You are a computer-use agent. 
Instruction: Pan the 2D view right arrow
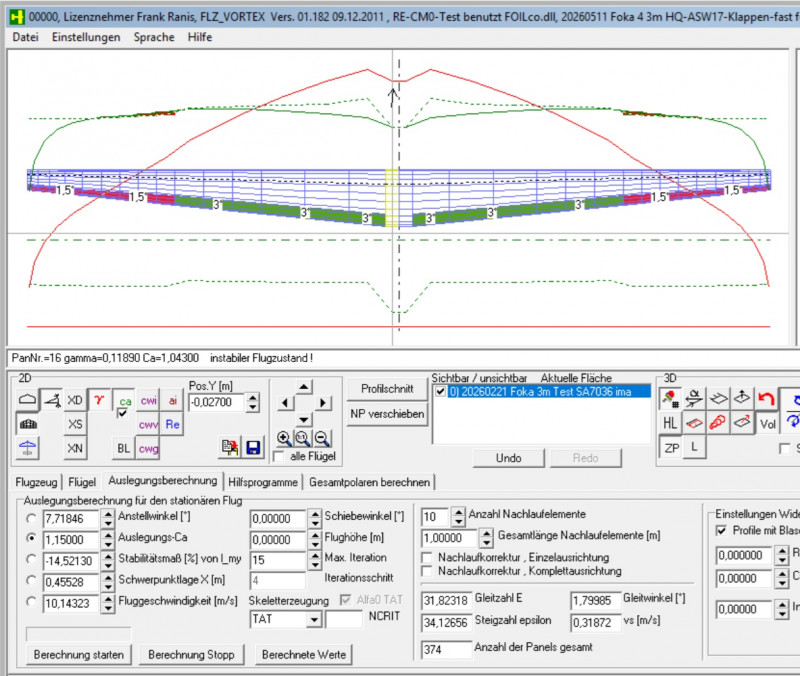(x=322, y=403)
